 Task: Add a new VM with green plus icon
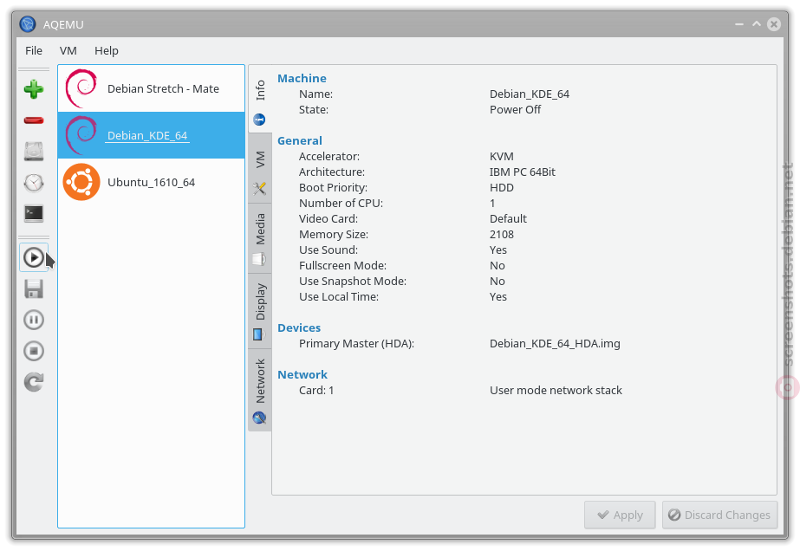click(x=34, y=89)
